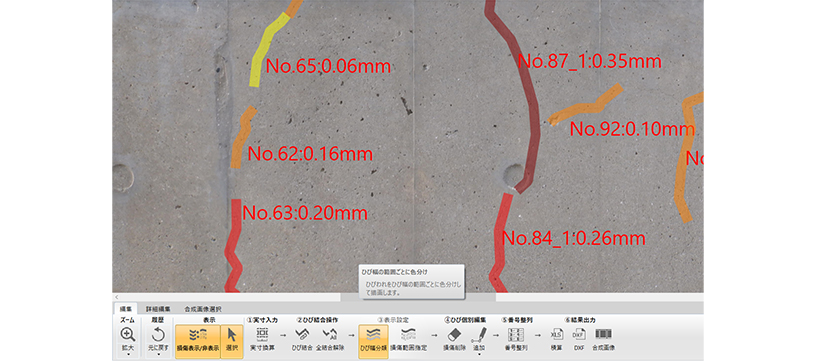Click the 合成画像 composite image output icon
Viewport: 816px width, 361px height.
pos(604,334)
